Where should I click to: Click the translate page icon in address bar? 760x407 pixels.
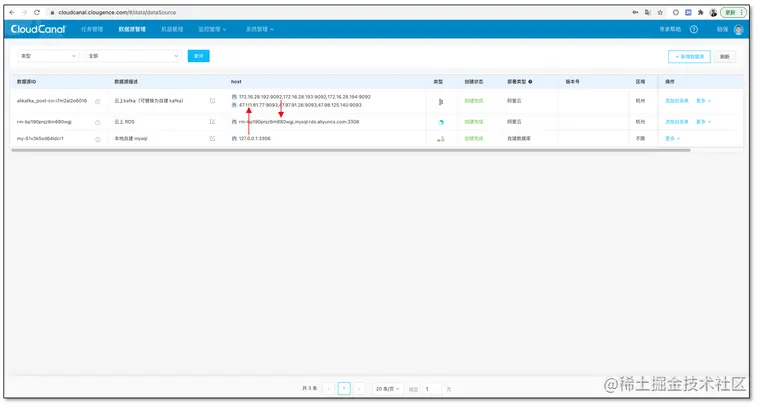648,13
